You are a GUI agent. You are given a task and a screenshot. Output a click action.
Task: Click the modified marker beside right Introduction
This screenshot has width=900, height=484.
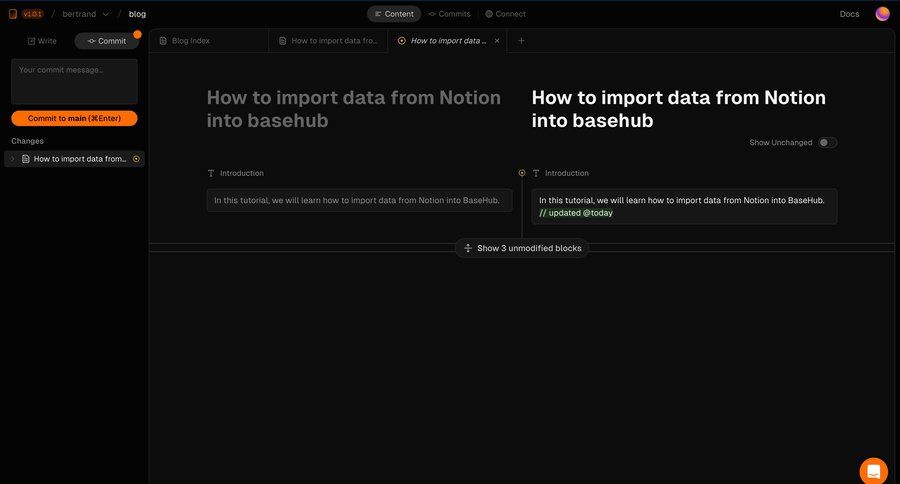tap(522, 173)
